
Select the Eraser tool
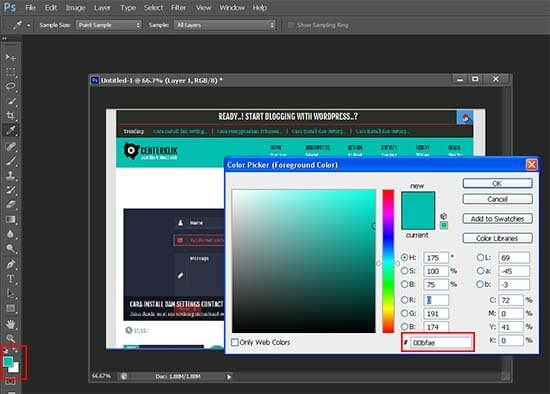pos(11,204)
